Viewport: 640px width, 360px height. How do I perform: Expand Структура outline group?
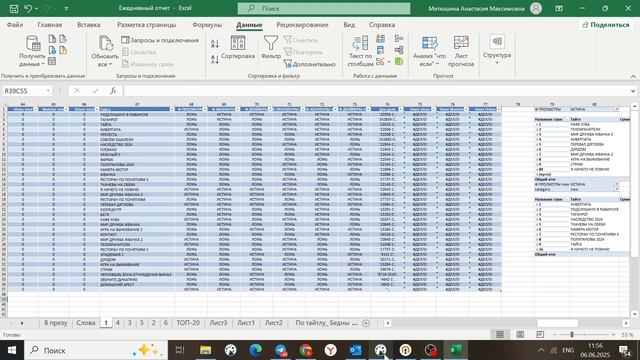[x=497, y=50]
